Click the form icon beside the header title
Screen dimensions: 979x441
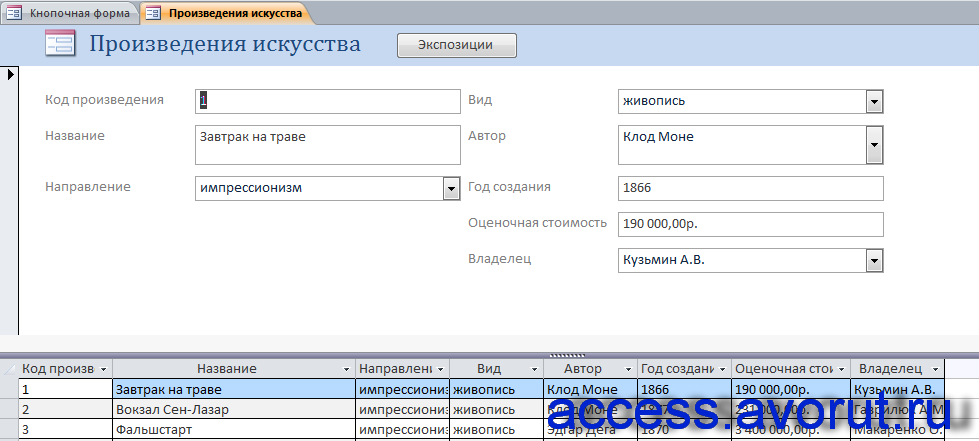pyautogui.click(x=60, y=44)
